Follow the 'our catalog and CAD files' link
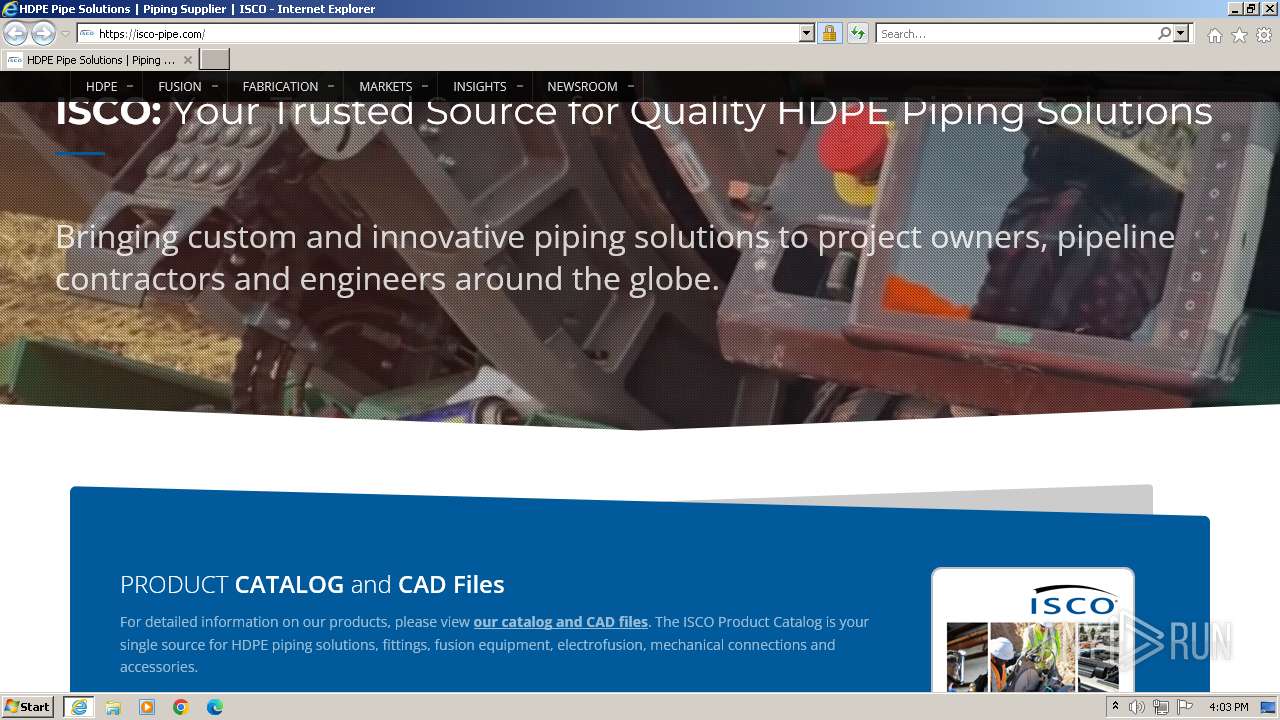 click(x=561, y=622)
